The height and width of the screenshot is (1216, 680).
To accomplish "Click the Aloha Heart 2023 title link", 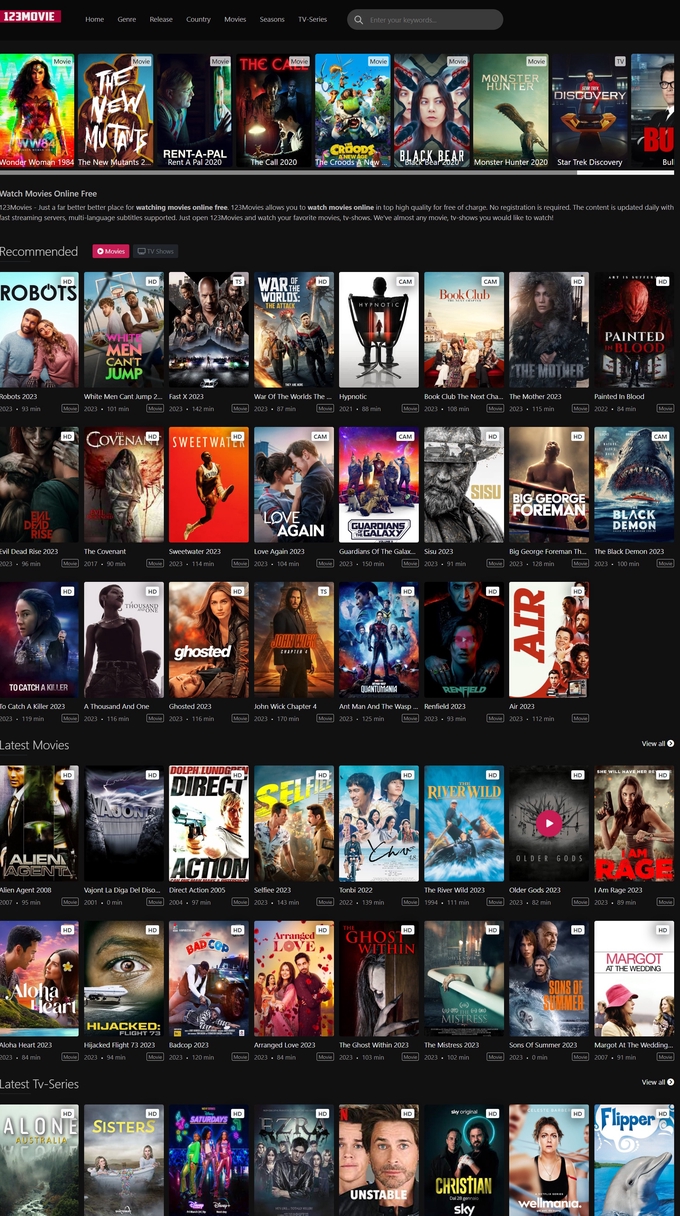I will pyautogui.click(x=26, y=1045).
